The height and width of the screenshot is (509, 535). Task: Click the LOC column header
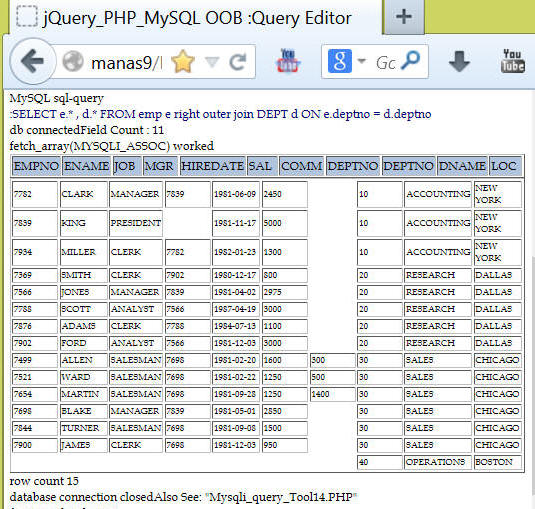[505, 166]
